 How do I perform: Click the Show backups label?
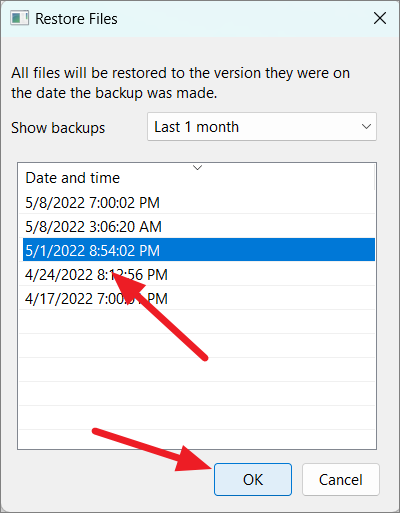point(58,128)
